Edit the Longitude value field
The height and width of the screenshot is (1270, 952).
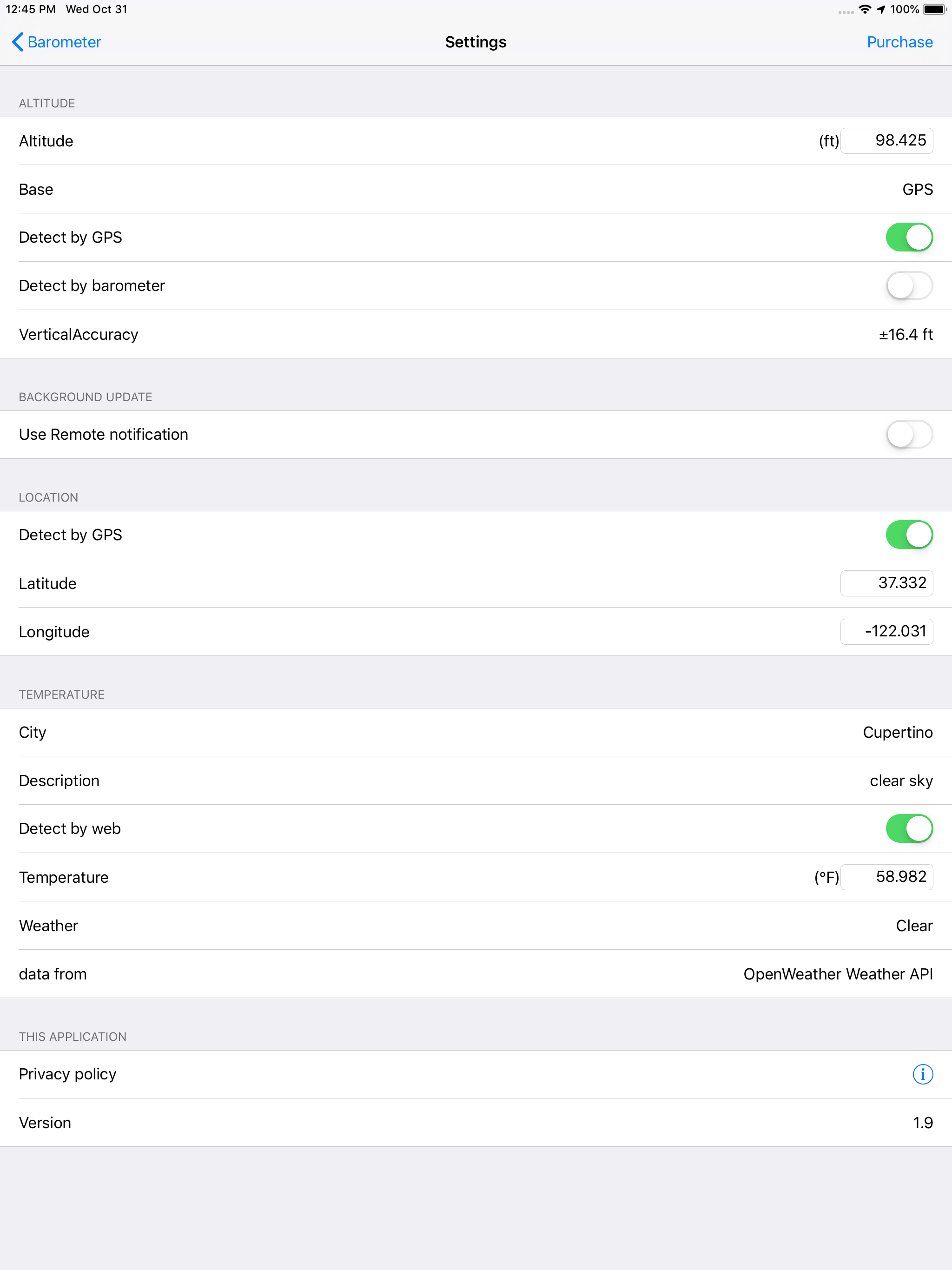pos(886,632)
